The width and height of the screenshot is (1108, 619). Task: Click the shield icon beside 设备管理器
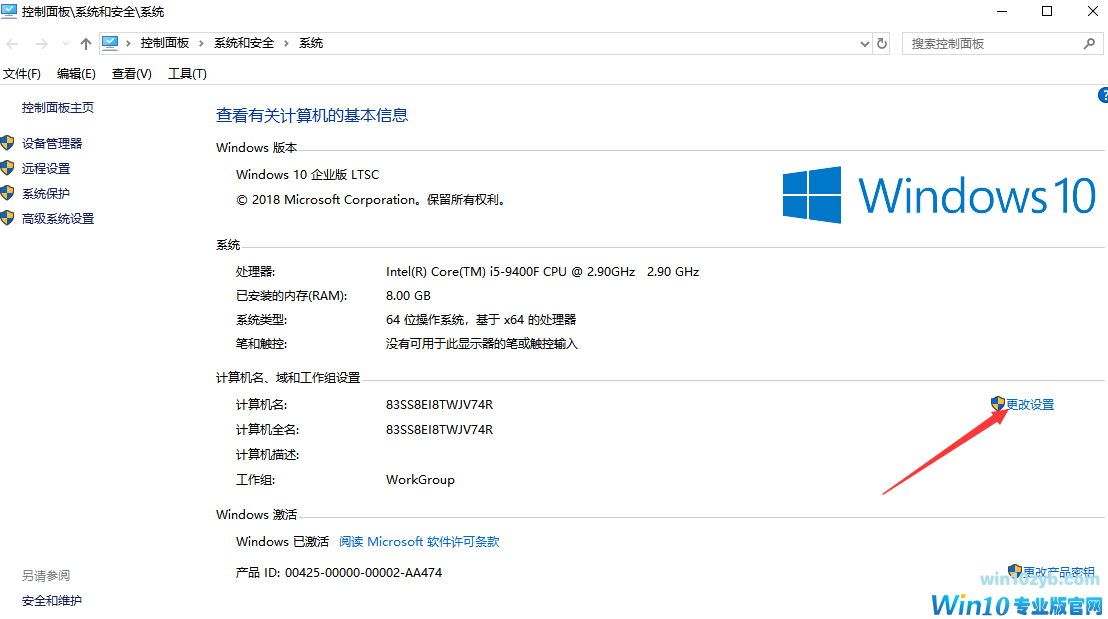[8, 144]
